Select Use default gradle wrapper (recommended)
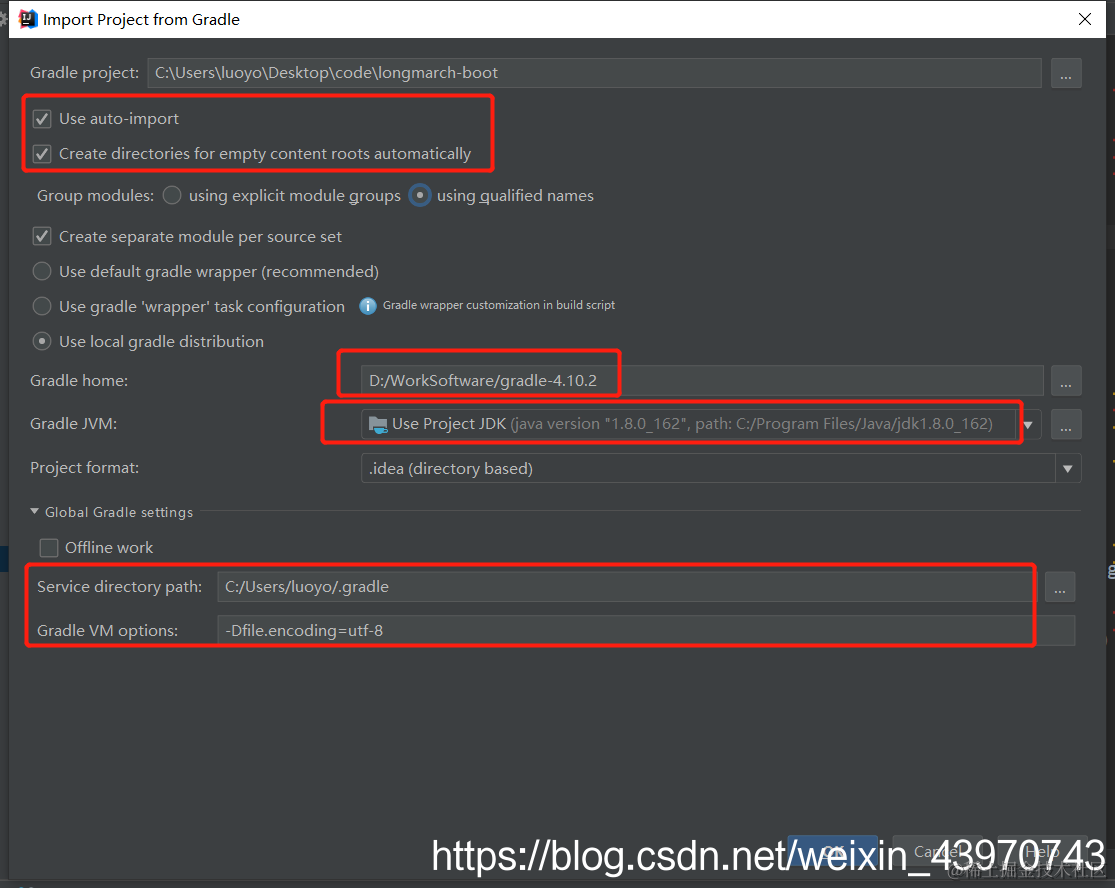This screenshot has height=888, width=1115. [x=42, y=271]
